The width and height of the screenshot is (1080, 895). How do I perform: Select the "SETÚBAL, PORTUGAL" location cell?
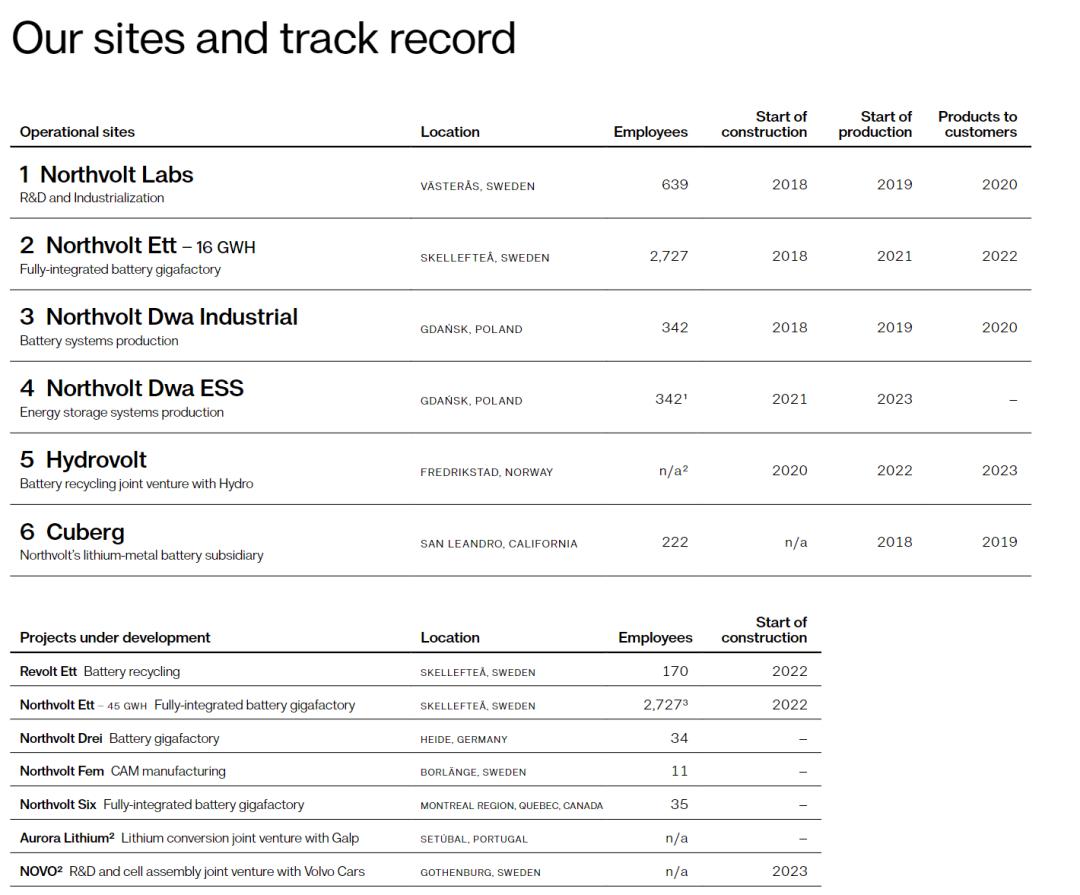pyautogui.click(x=474, y=839)
